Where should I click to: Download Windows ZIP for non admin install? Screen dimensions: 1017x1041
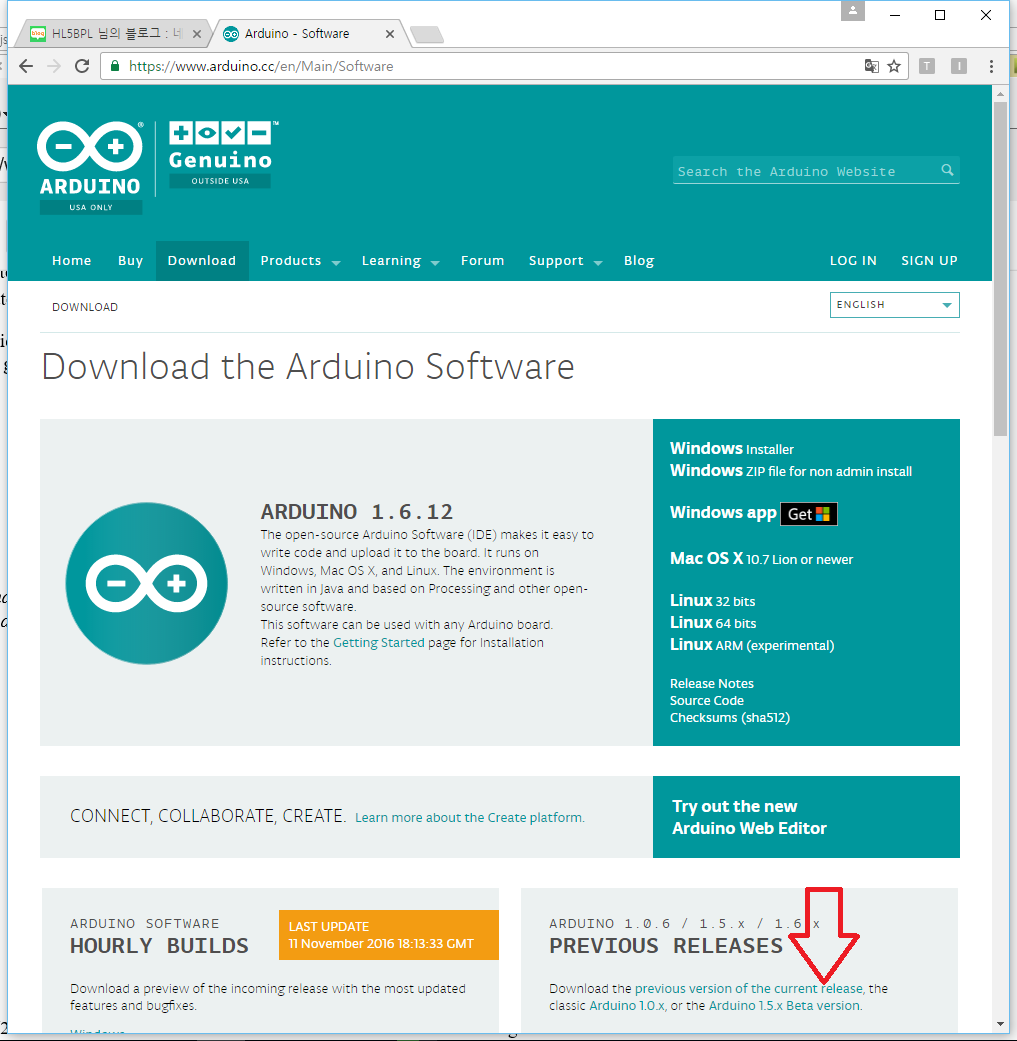point(791,471)
